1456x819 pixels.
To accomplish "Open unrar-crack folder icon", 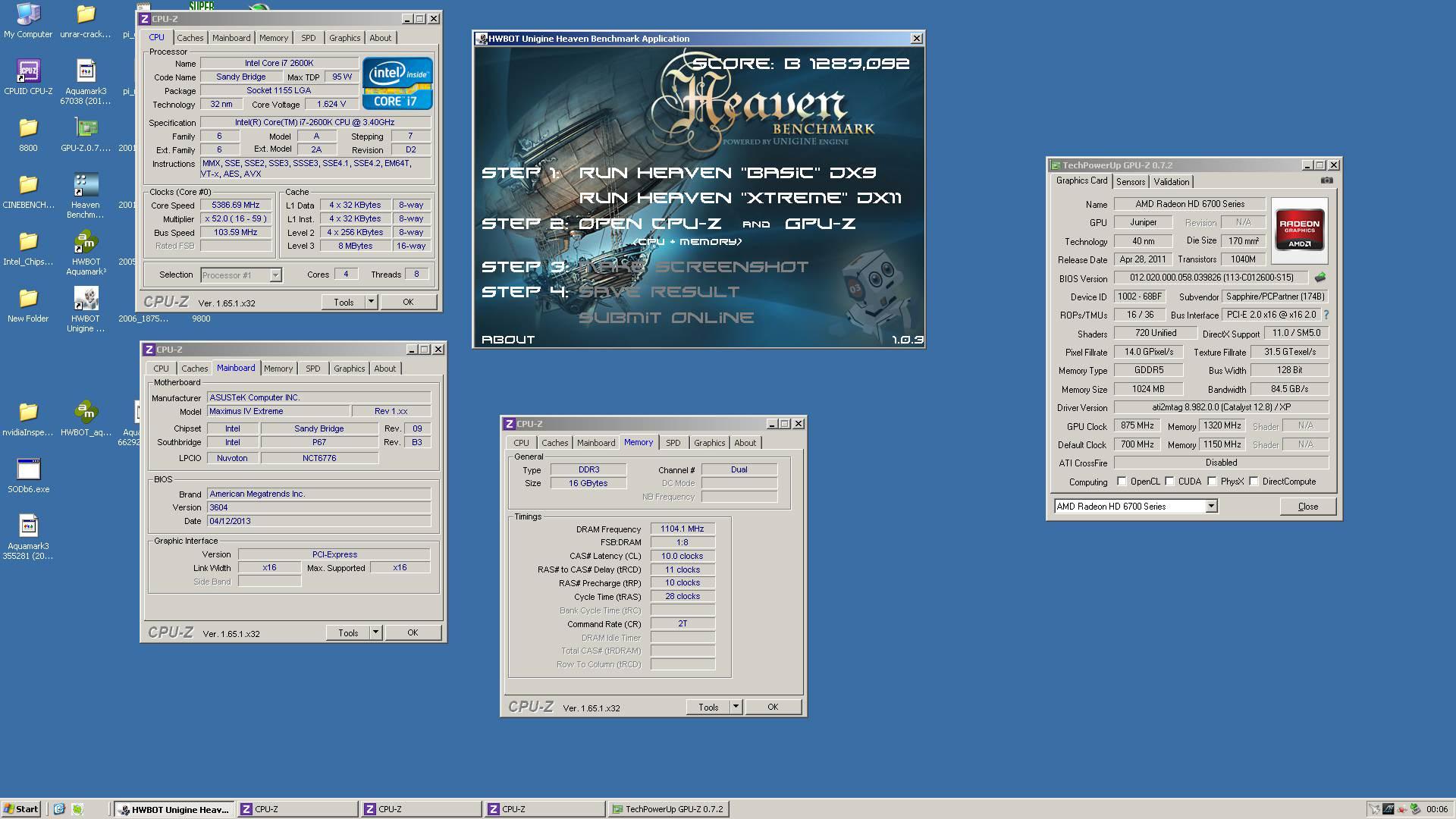I will pos(86,21).
